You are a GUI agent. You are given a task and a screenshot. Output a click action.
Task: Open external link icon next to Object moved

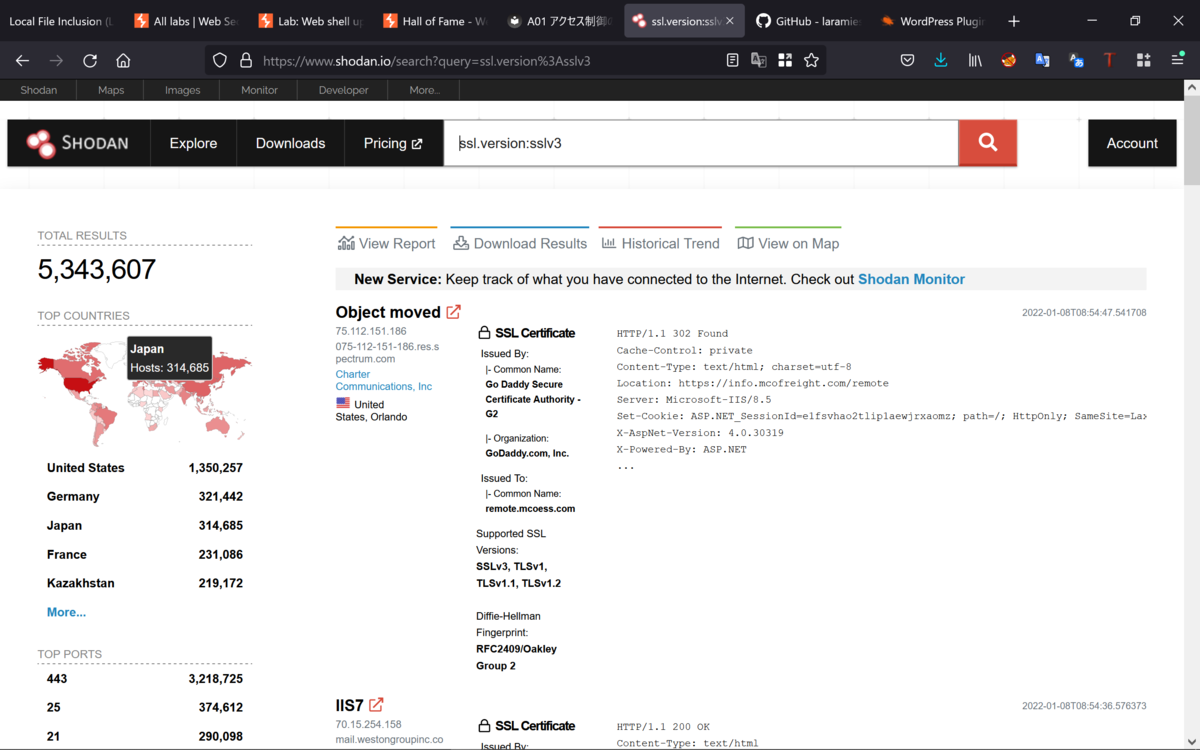click(454, 312)
